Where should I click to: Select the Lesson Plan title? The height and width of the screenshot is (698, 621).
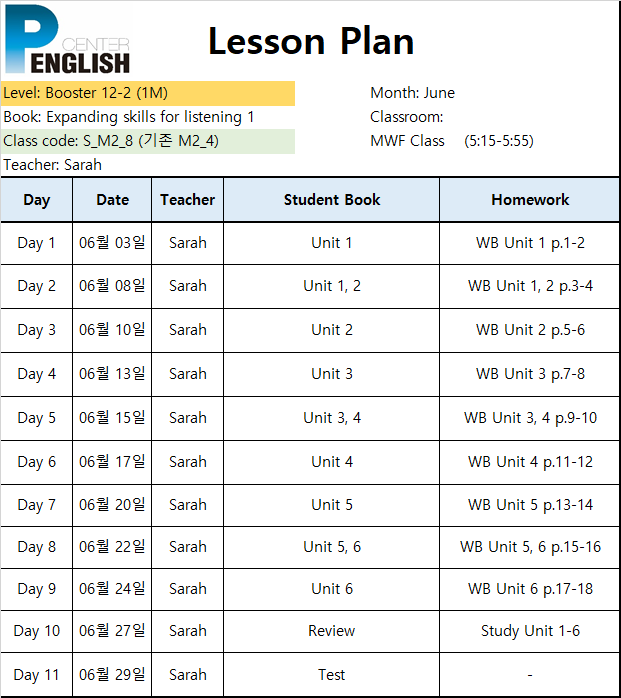click(x=311, y=41)
